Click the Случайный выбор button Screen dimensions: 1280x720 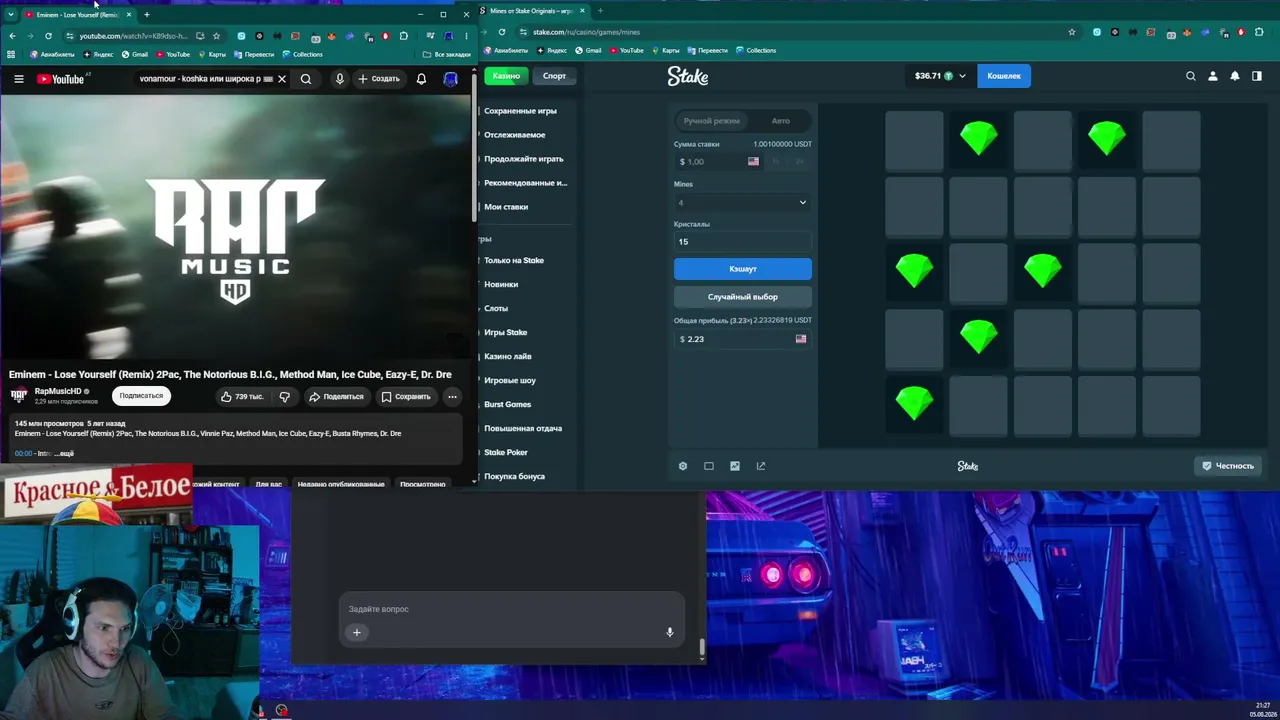(742, 297)
